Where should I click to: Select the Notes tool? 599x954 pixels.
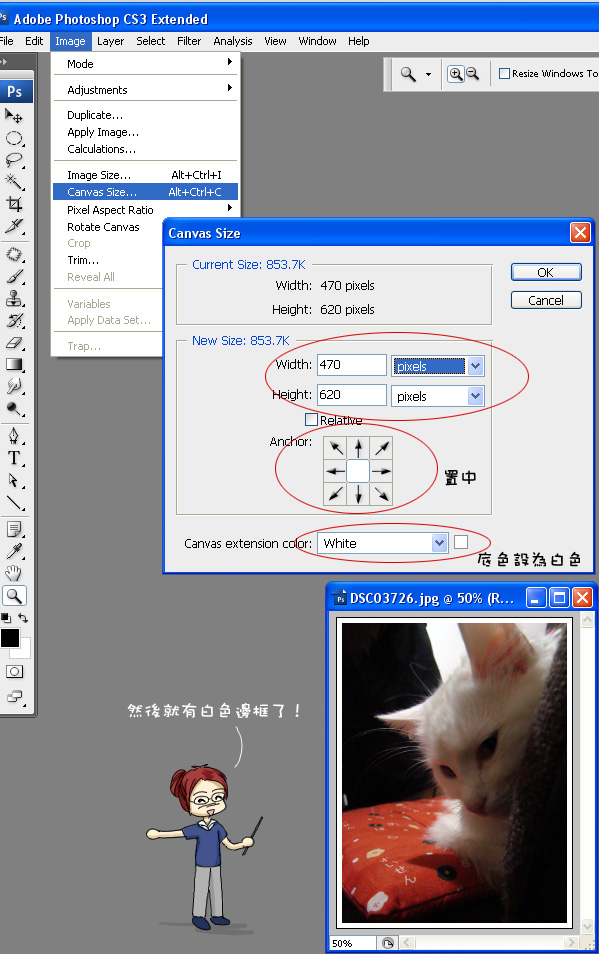coord(14,529)
